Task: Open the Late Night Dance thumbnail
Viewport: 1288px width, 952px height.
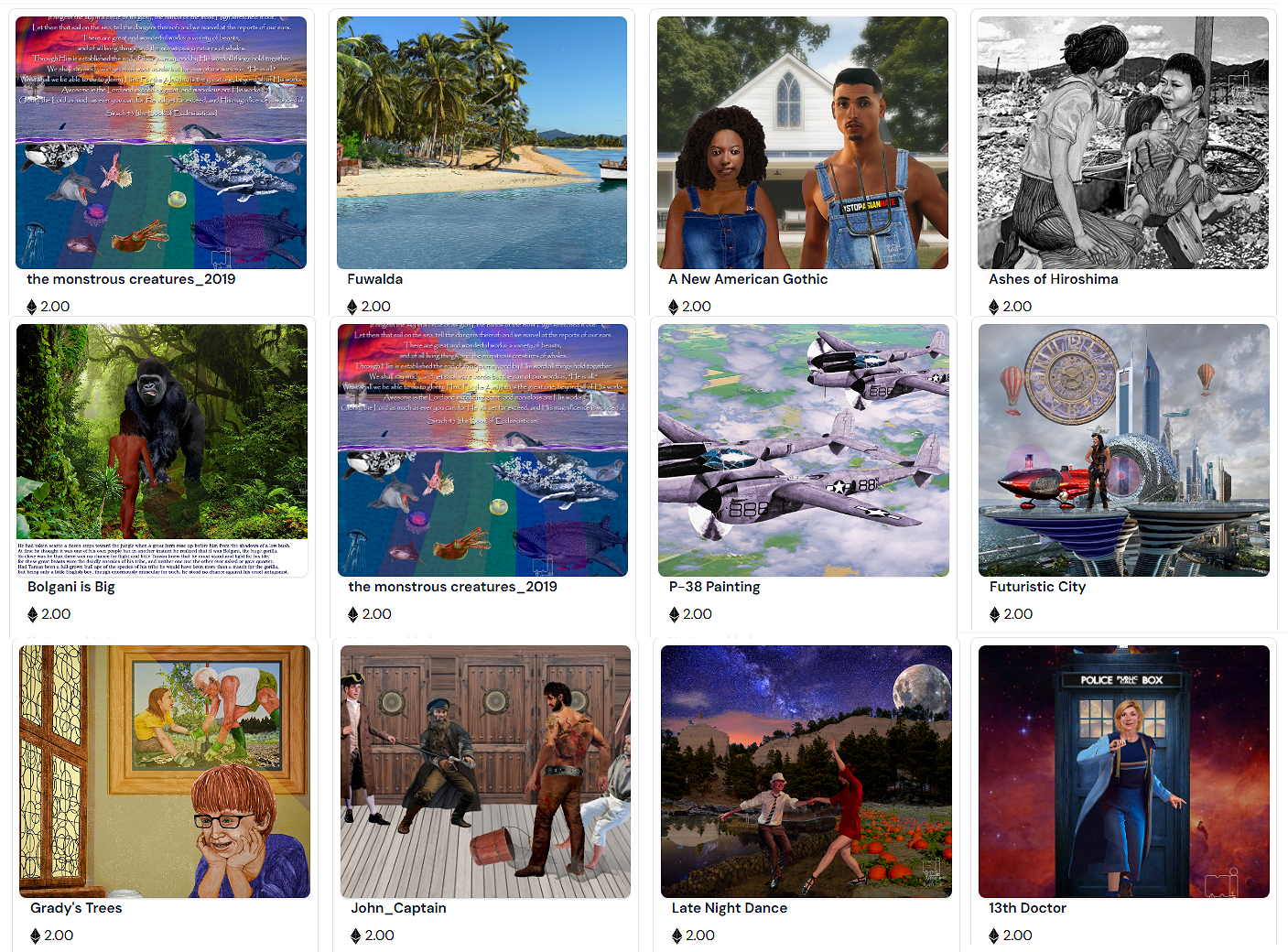Action: (x=806, y=771)
